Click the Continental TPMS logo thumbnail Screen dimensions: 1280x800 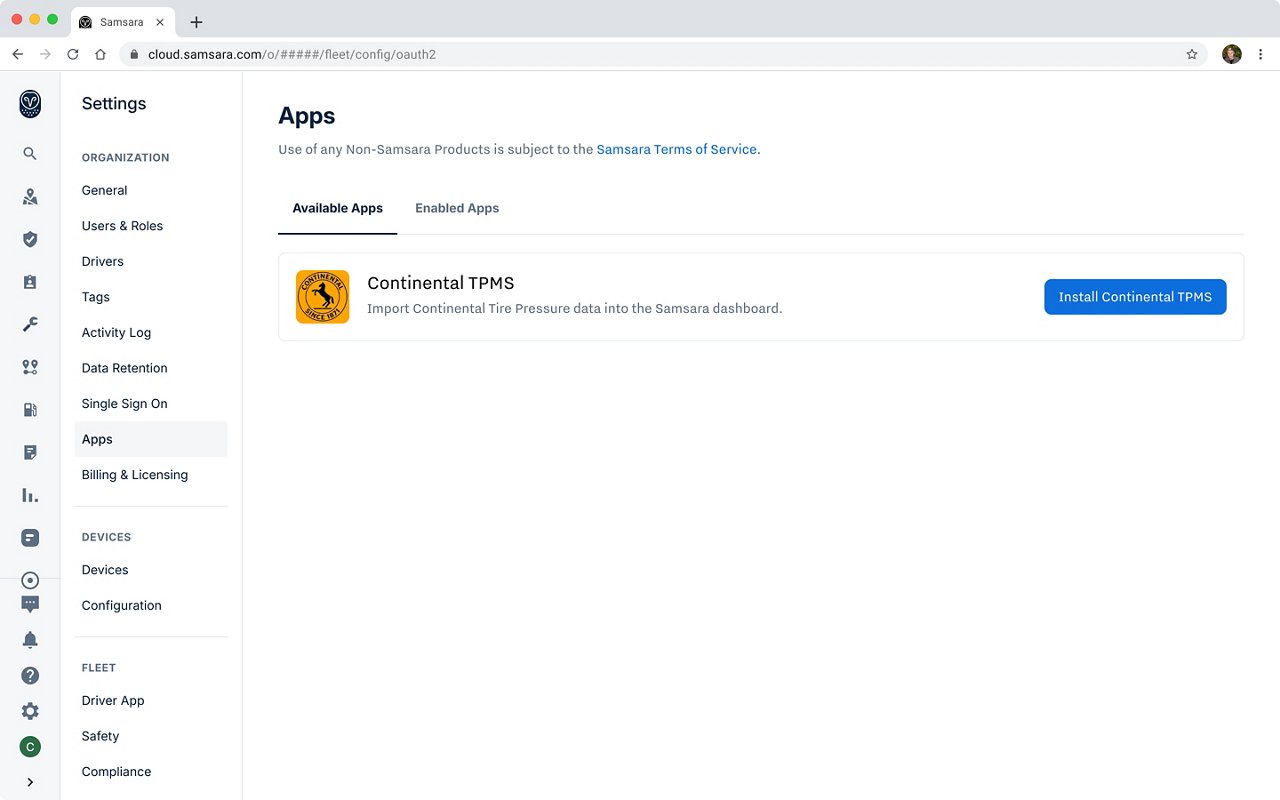pyautogui.click(x=322, y=297)
